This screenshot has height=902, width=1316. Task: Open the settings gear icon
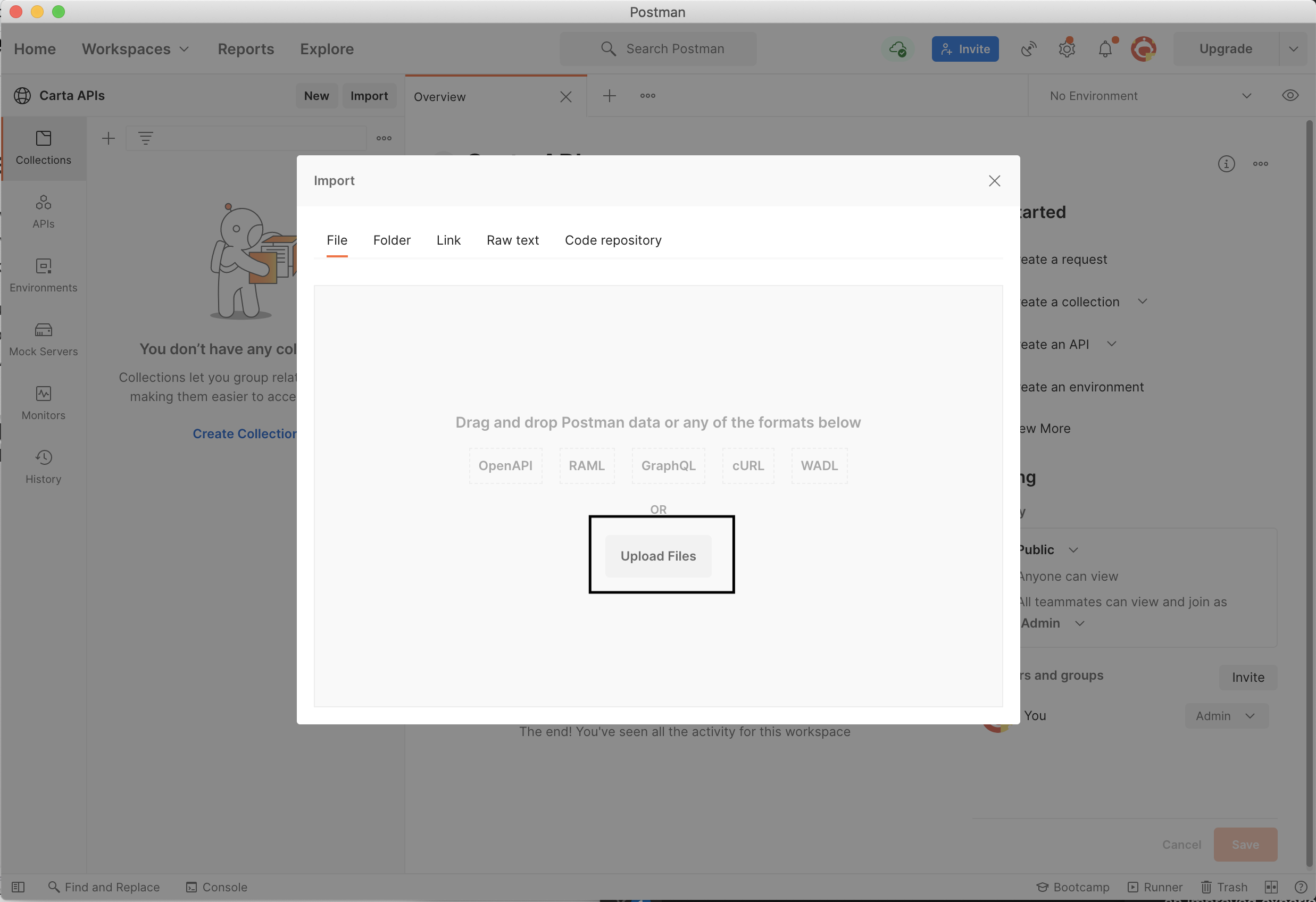[x=1067, y=49]
